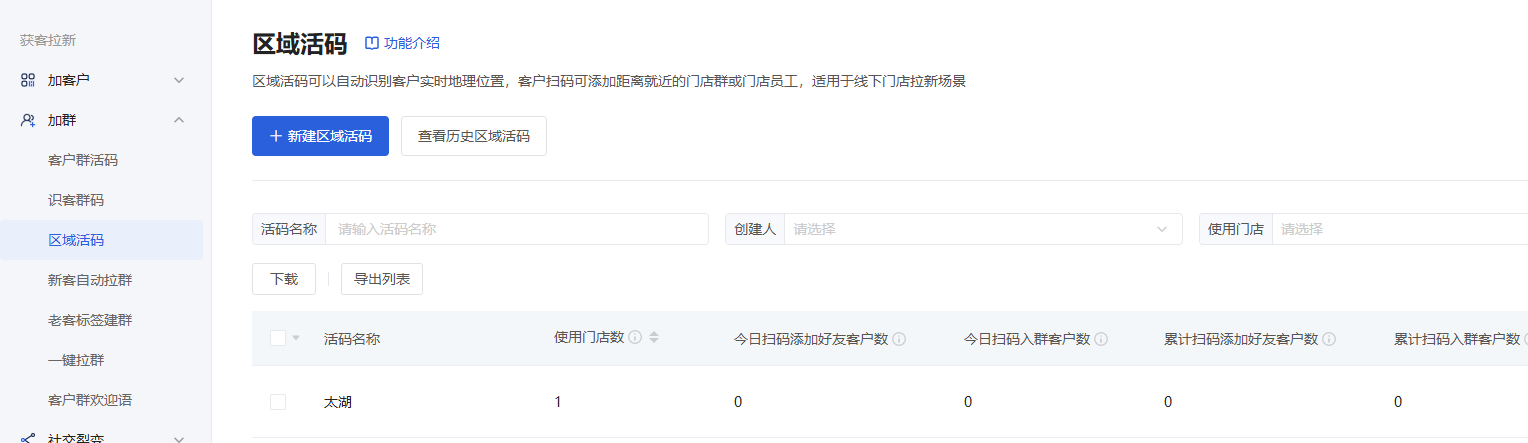
Task: Click the 获客拉新 section label
Action: click(48, 41)
